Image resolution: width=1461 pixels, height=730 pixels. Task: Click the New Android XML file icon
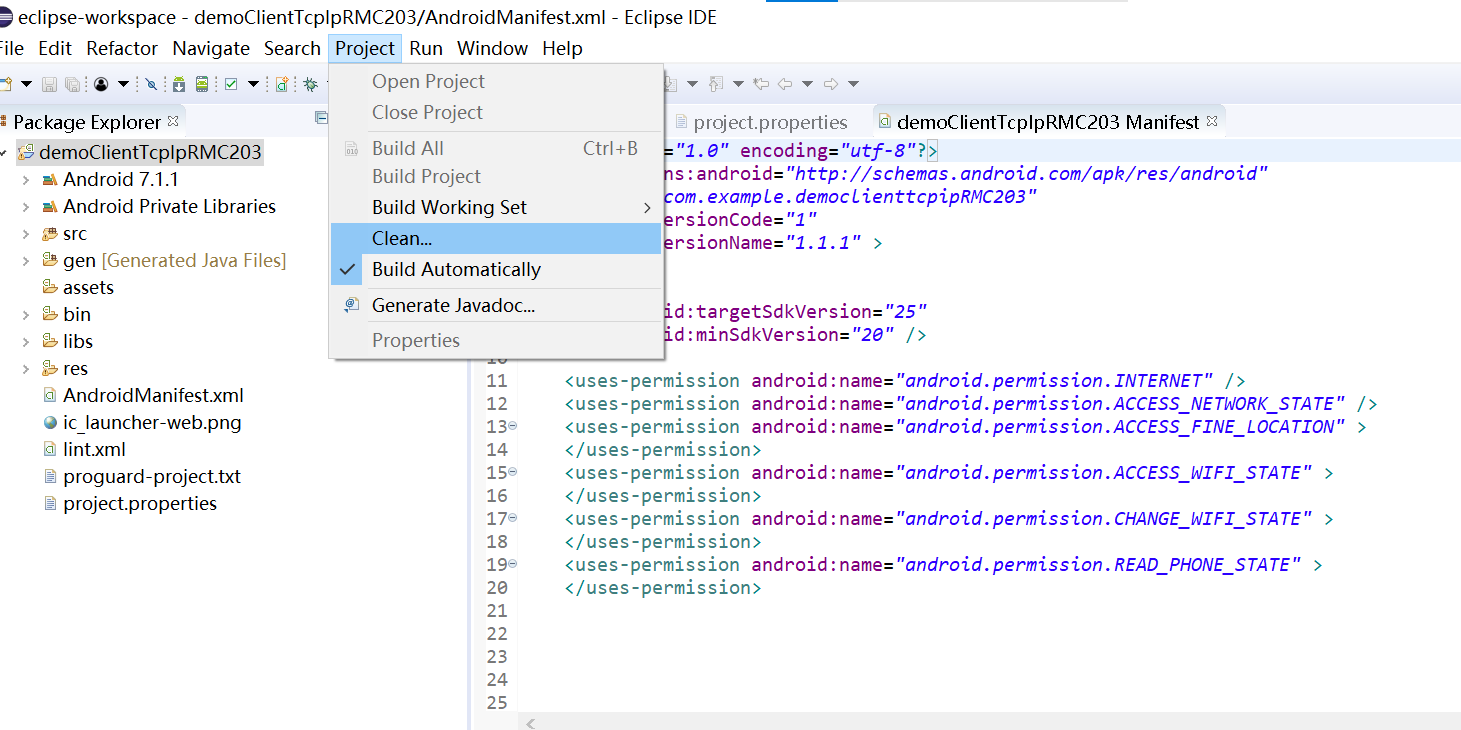coord(282,84)
